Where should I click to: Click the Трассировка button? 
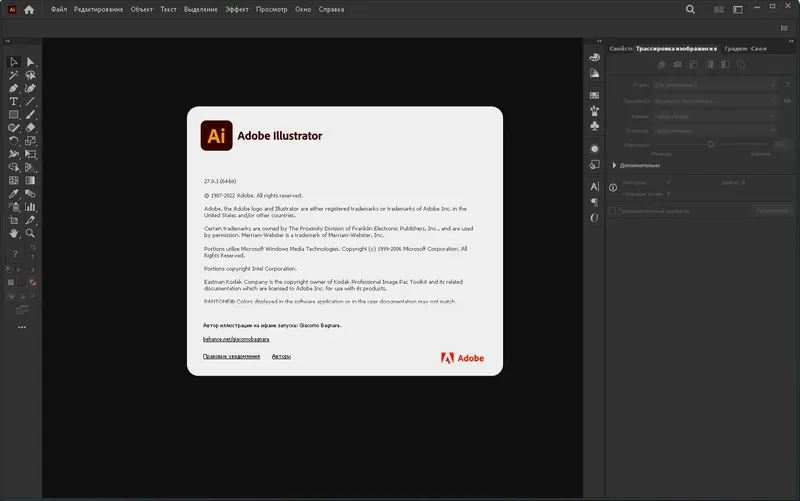[772, 211]
